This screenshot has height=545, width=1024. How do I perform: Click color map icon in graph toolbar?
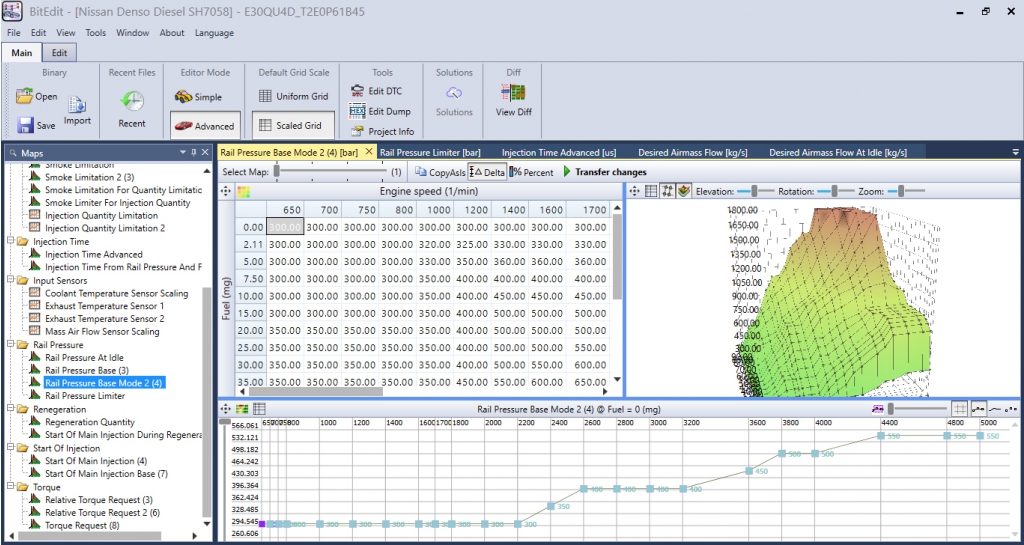pos(242,409)
